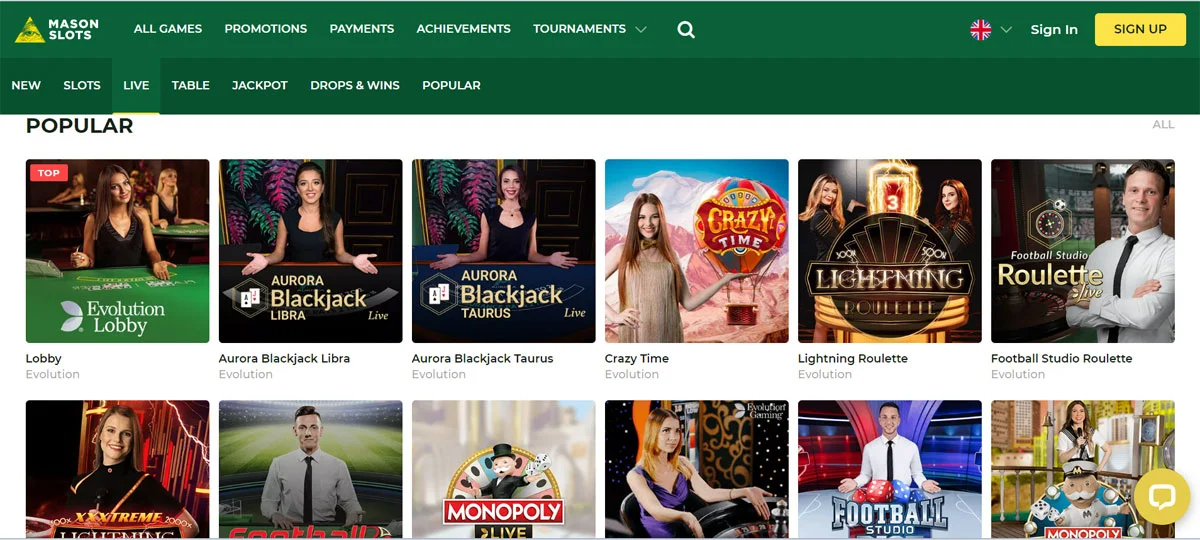Select the Jackpot category tab

(x=260, y=85)
